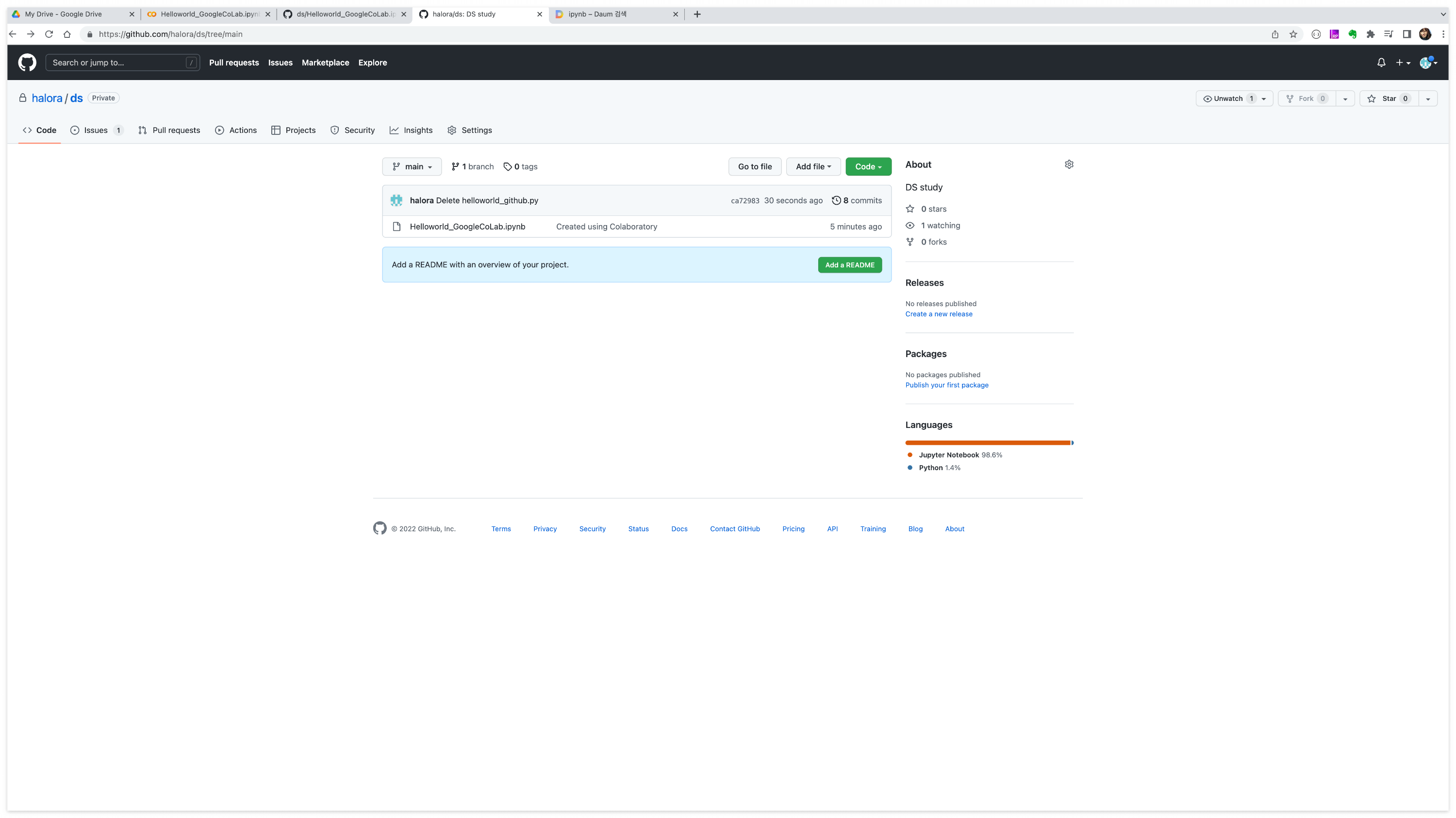
Task: Click Jupyter Notebook language bar segment
Action: 988,443
